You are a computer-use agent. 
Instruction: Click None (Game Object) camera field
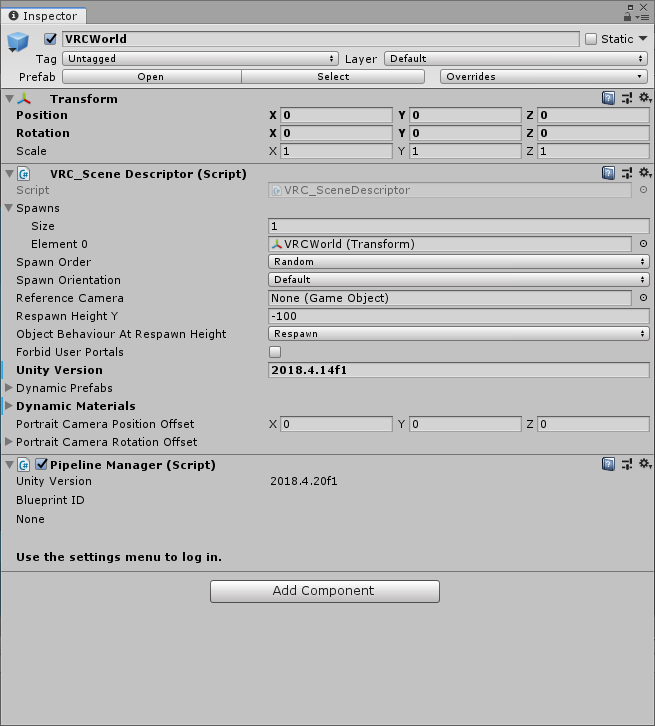(450, 298)
